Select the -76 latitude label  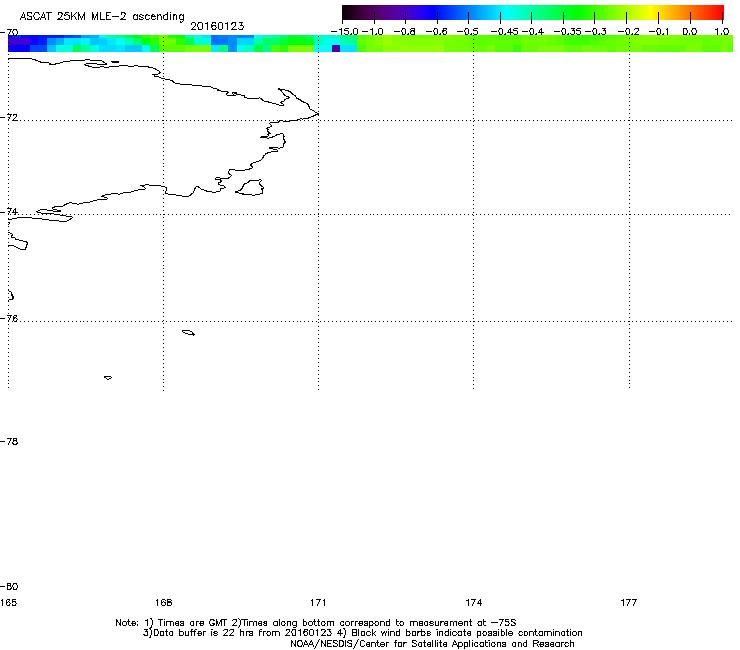pos(9,319)
